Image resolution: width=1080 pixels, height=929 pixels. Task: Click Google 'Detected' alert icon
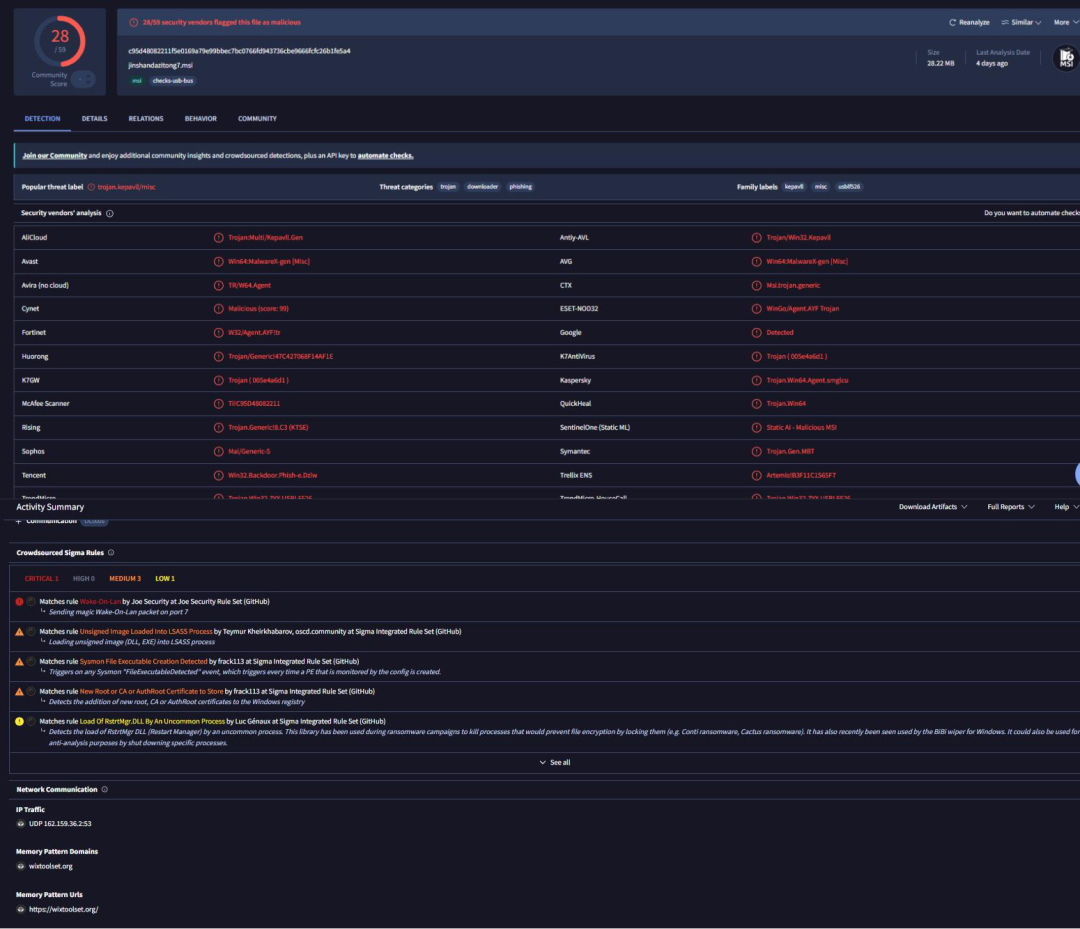tap(756, 333)
